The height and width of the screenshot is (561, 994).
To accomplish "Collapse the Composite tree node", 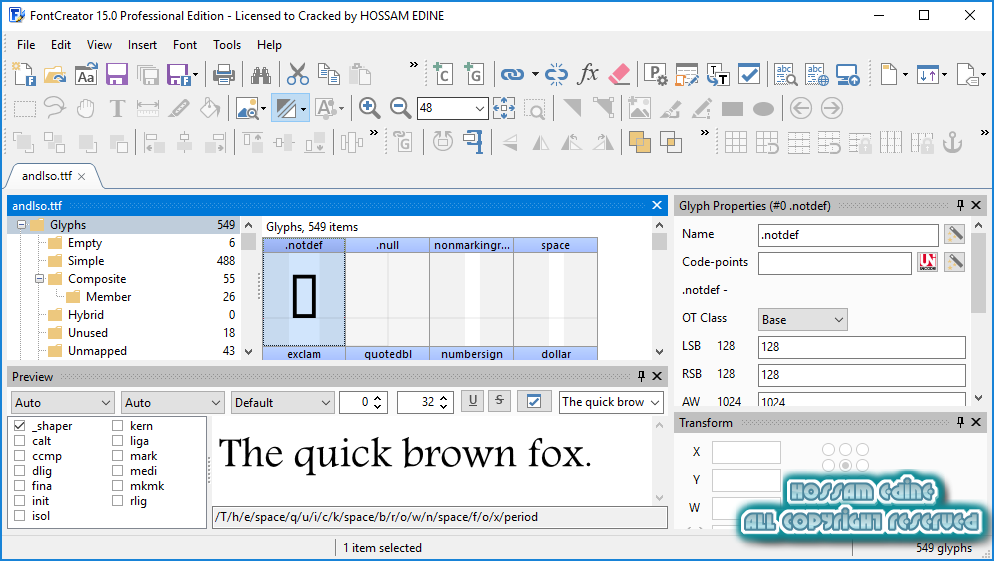I will tap(39, 279).
